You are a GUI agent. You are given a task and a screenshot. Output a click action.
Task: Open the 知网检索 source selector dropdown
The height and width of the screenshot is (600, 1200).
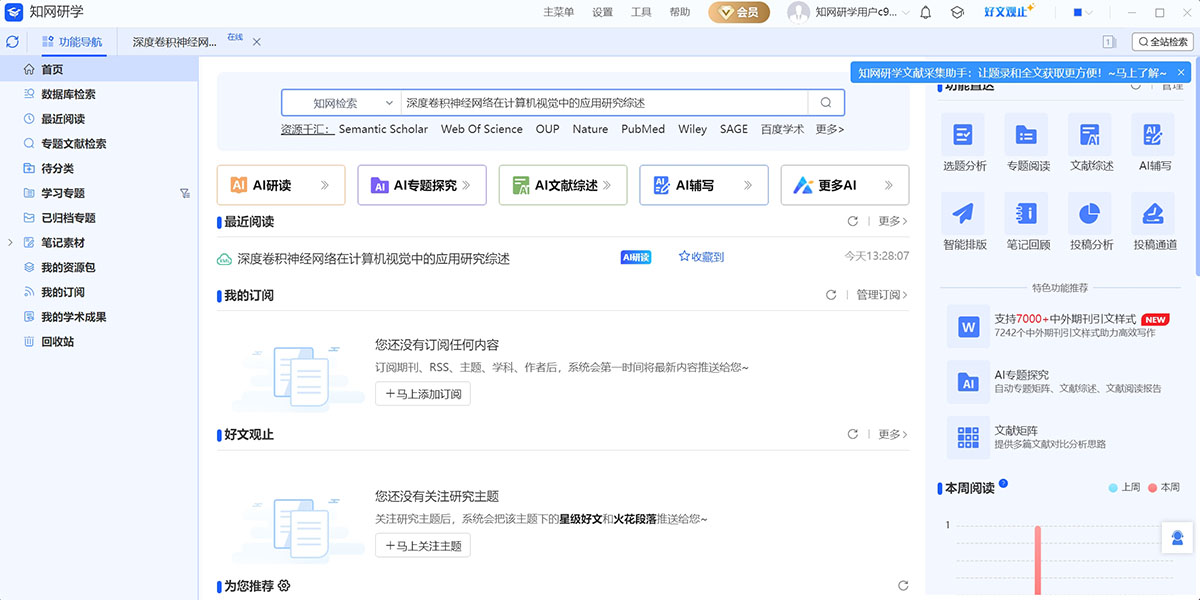341,102
